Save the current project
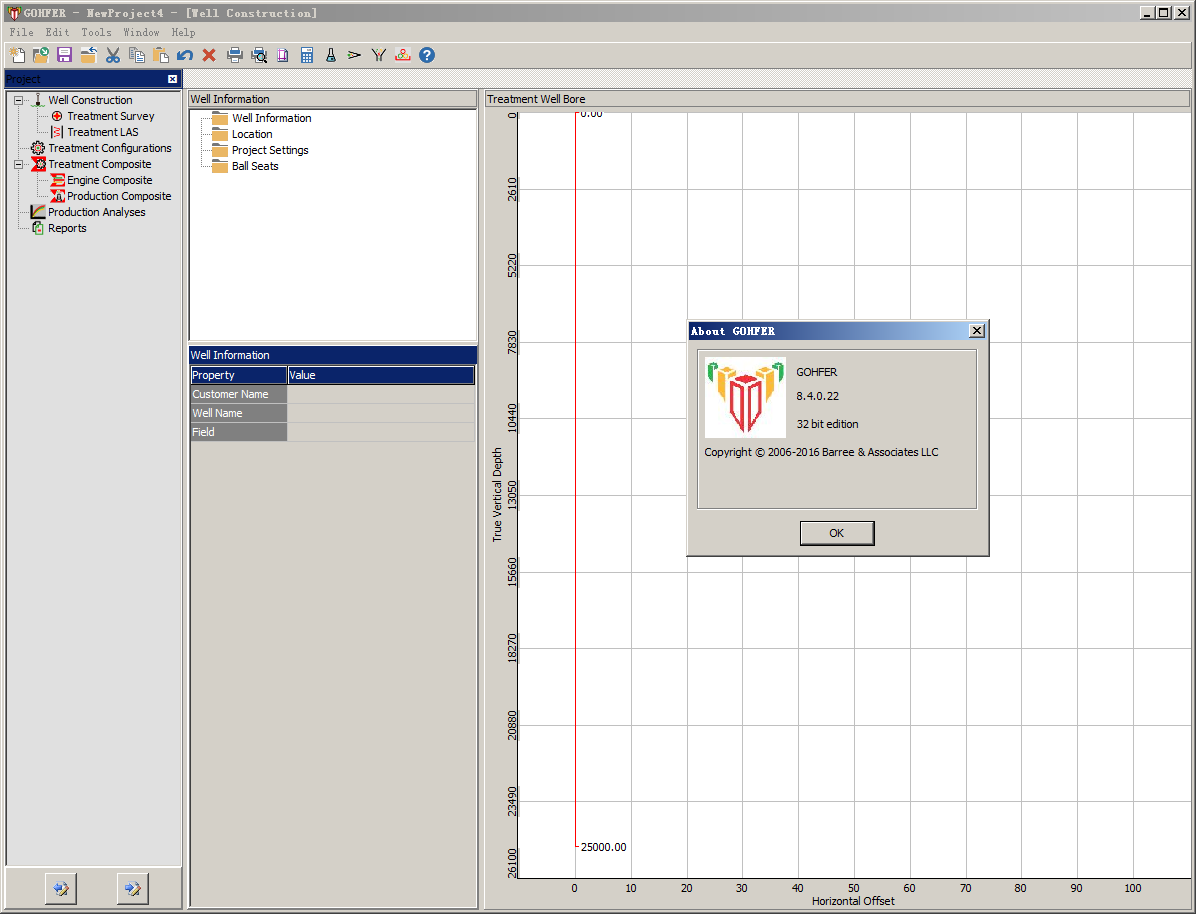The image size is (1196, 914). coord(64,55)
